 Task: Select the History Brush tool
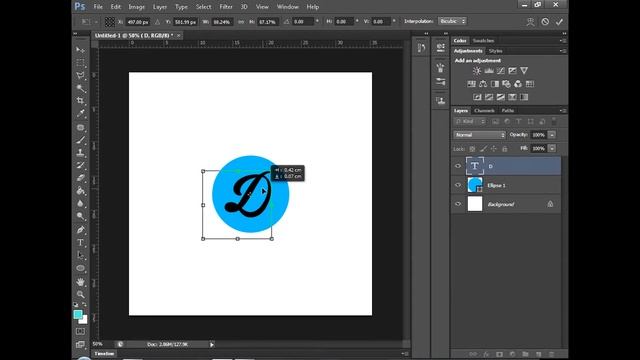click(80, 165)
